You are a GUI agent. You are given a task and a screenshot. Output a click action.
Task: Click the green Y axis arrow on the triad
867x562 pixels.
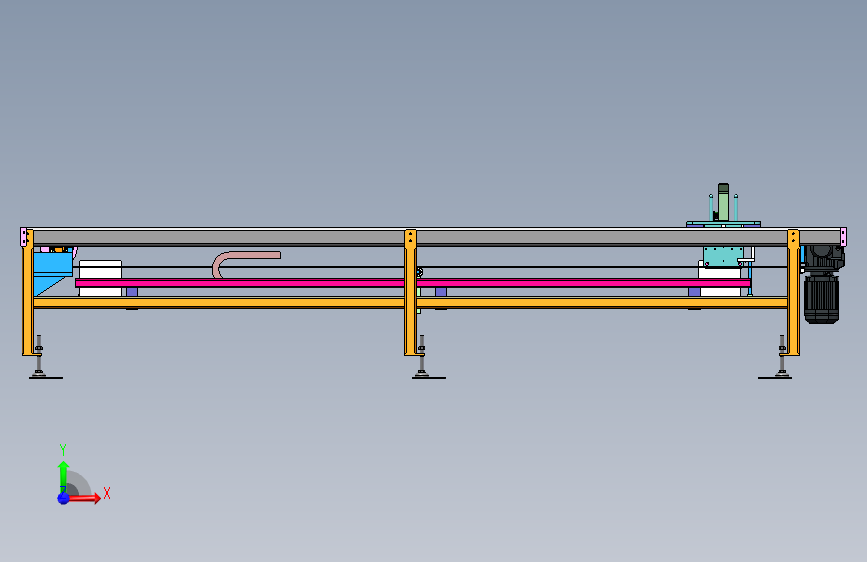tap(63, 476)
